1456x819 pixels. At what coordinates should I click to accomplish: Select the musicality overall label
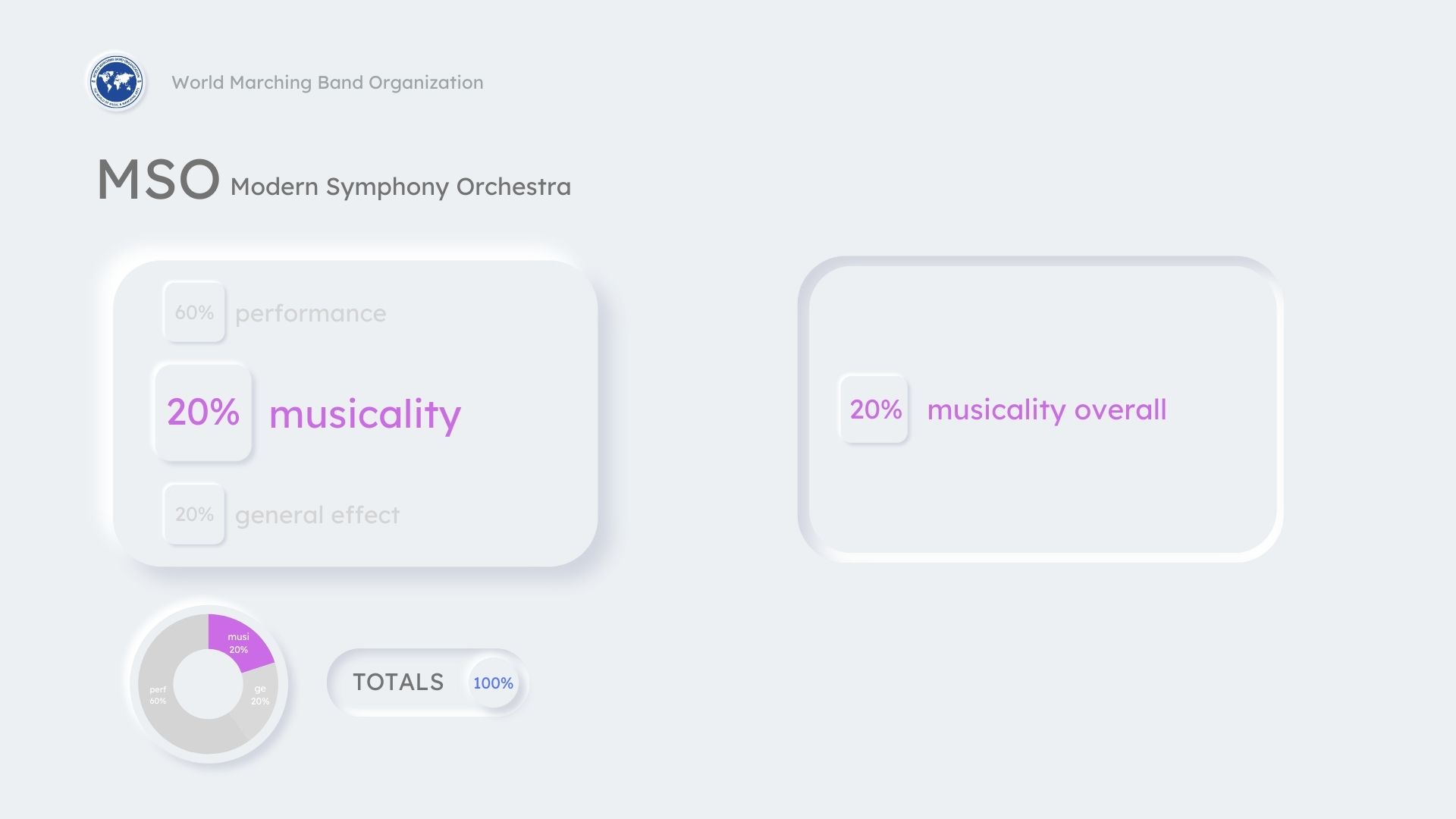pos(1046,409)
